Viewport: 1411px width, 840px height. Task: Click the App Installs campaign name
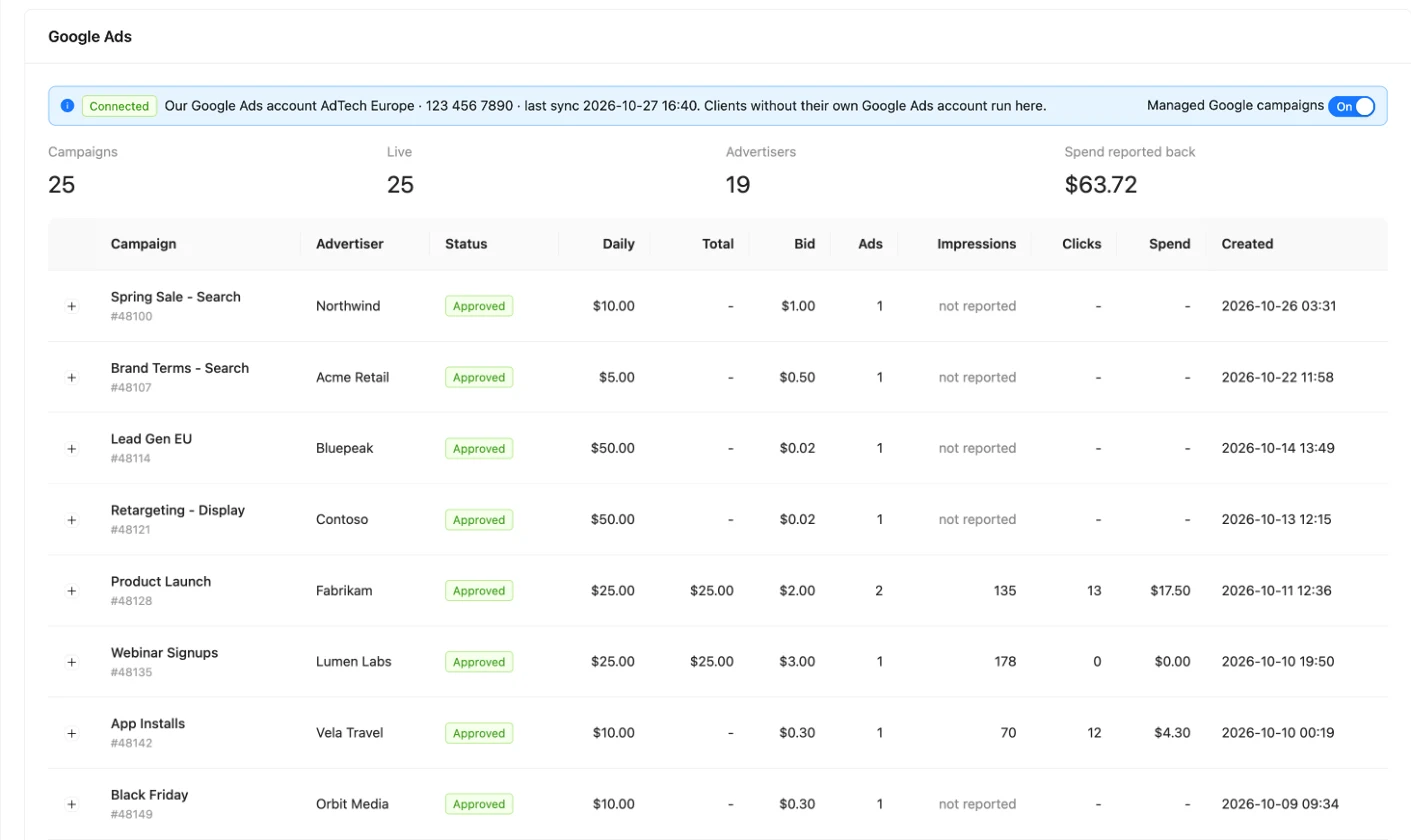(148, 723)
